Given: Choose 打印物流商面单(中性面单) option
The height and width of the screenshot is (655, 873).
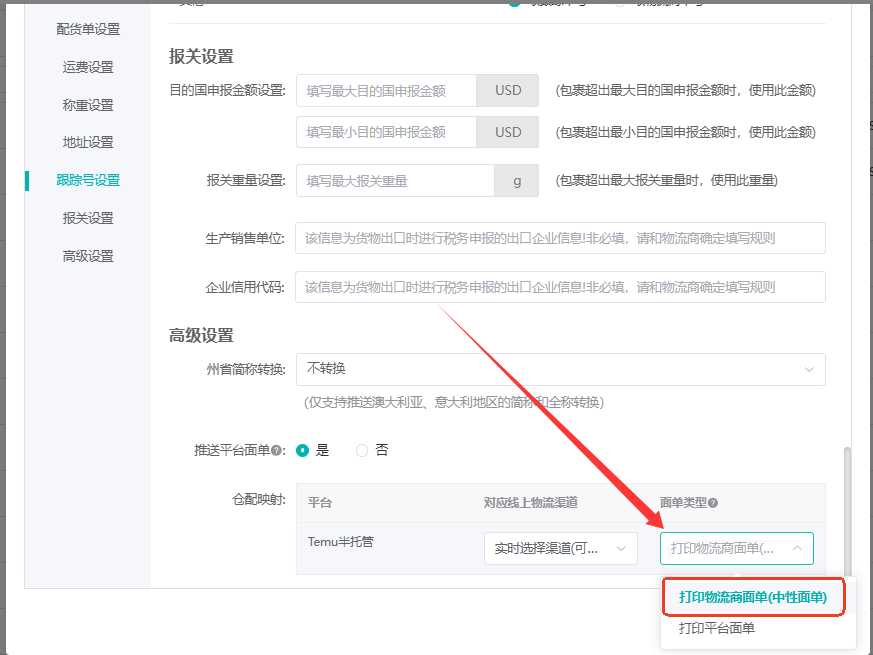Looking at the screenshot, I should click(x=753, y=597).
